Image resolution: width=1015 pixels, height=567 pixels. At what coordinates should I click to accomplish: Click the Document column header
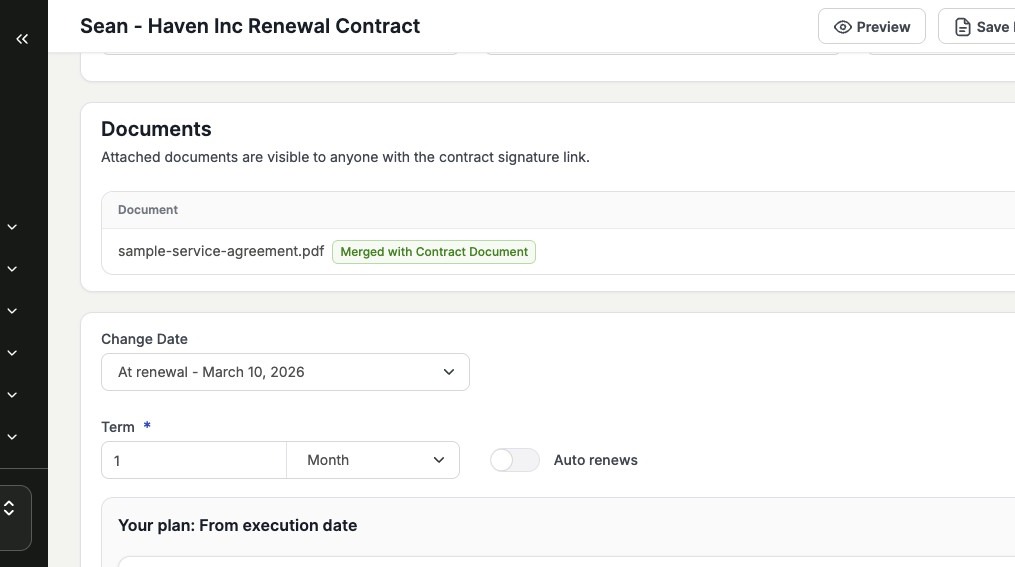pos(148,210)
